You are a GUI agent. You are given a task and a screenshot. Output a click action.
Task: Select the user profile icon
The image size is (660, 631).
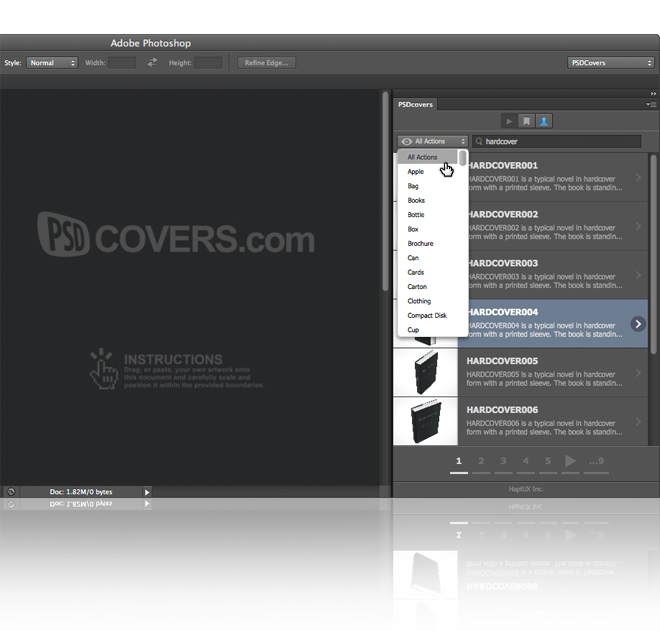coord(544,121)
